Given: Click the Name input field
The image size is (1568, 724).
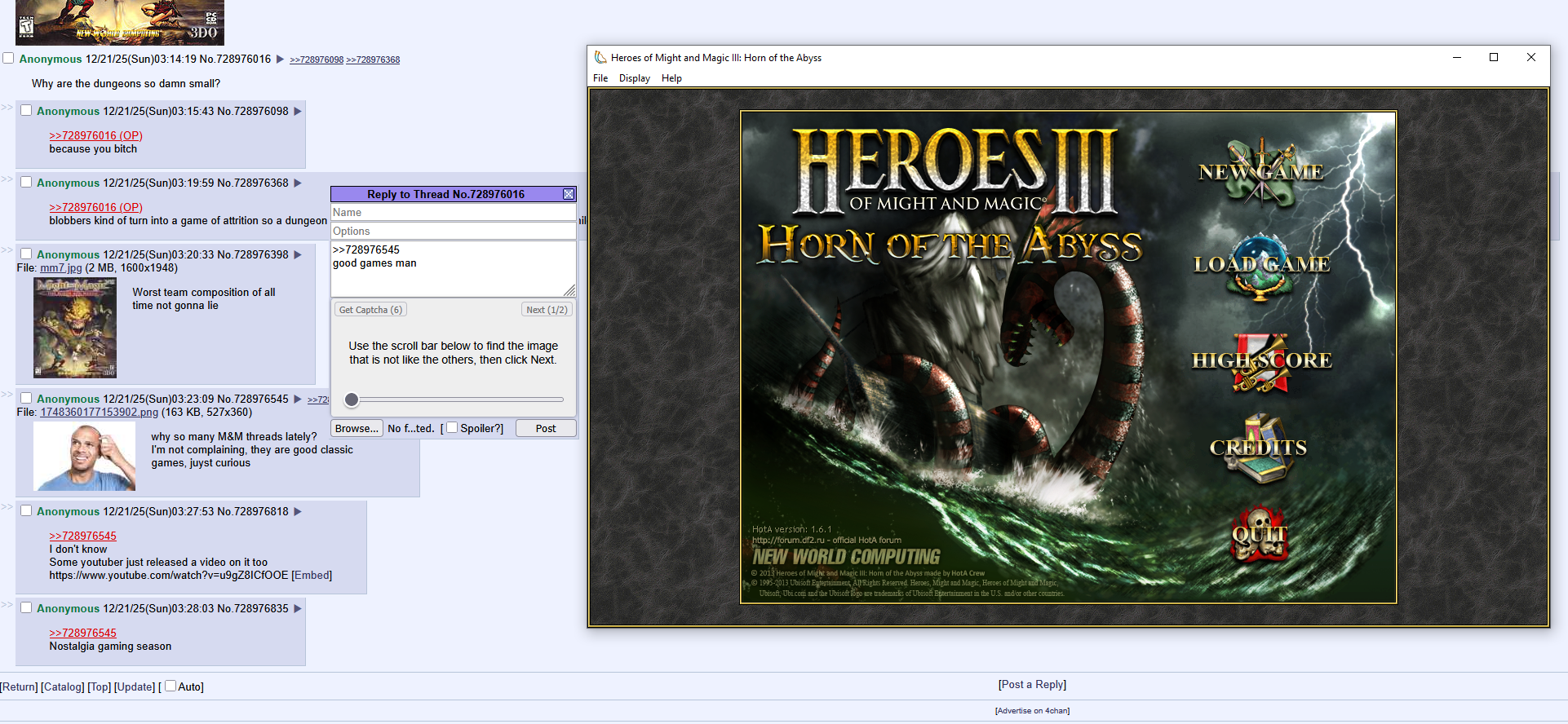Looking at the screenshot, I should coord(454,212).
